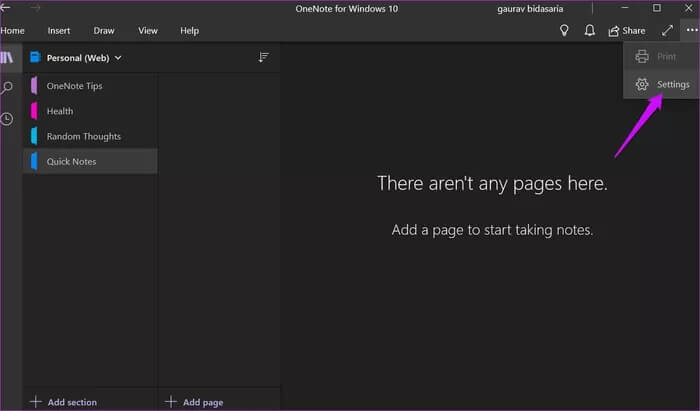Open the notifications bell

coord(590,30)
